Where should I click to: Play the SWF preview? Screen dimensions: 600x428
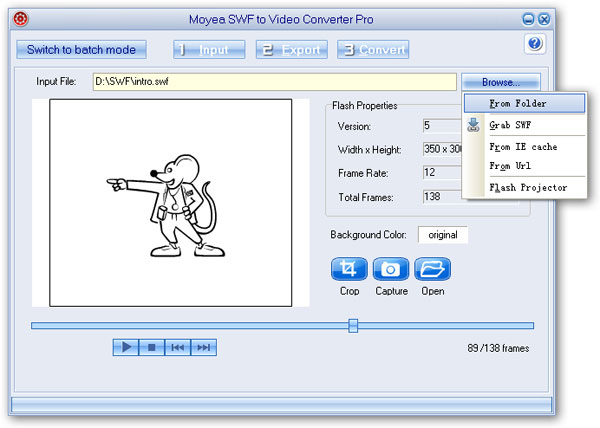[x=126, y=347]
